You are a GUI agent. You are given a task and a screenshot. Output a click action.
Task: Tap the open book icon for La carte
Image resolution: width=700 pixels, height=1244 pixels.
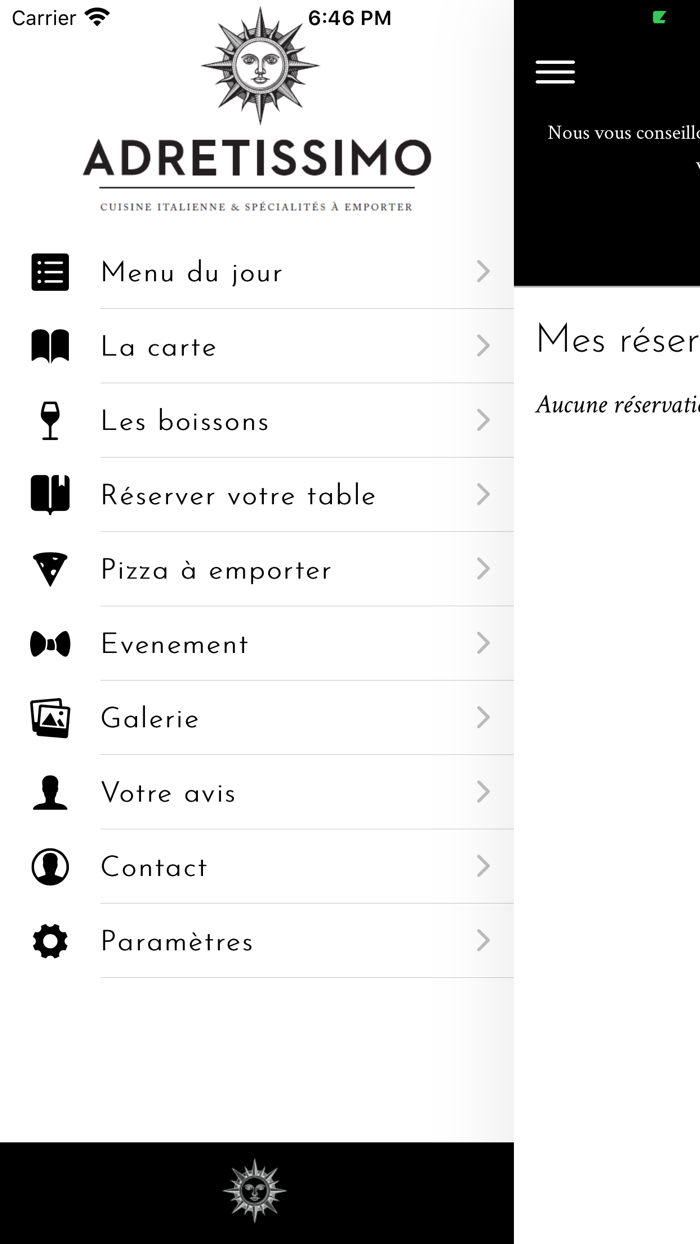click(50, 346)
